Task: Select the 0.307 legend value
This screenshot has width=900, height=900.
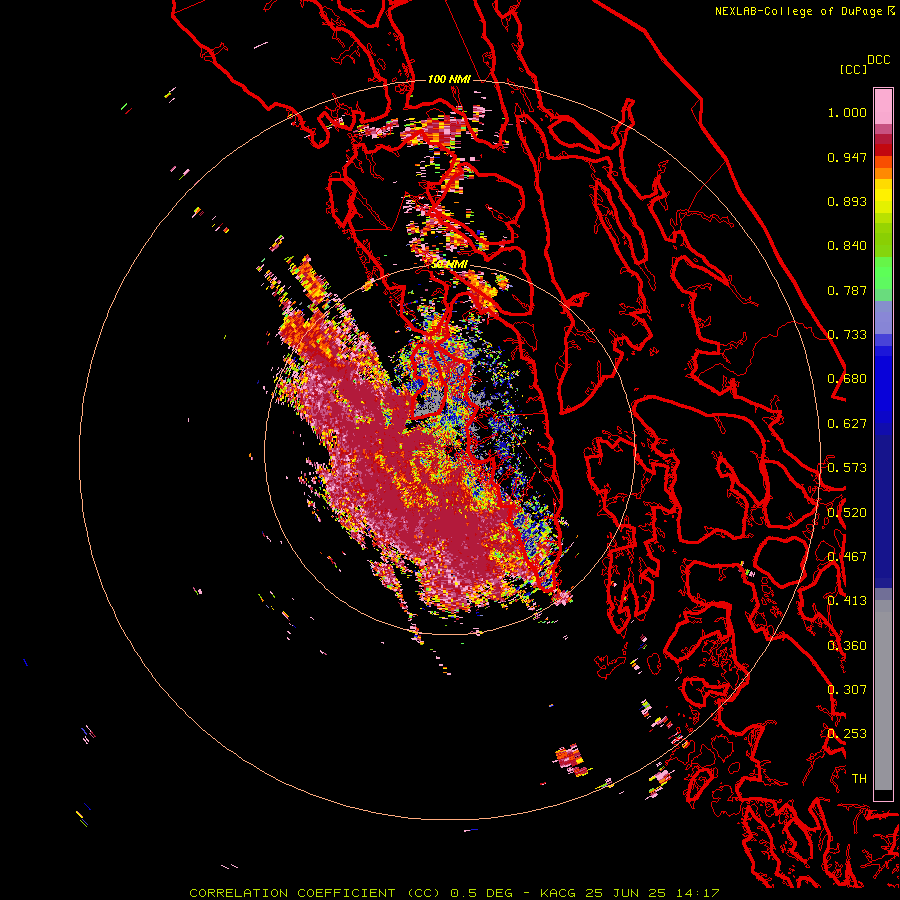Action: point(847,690)
